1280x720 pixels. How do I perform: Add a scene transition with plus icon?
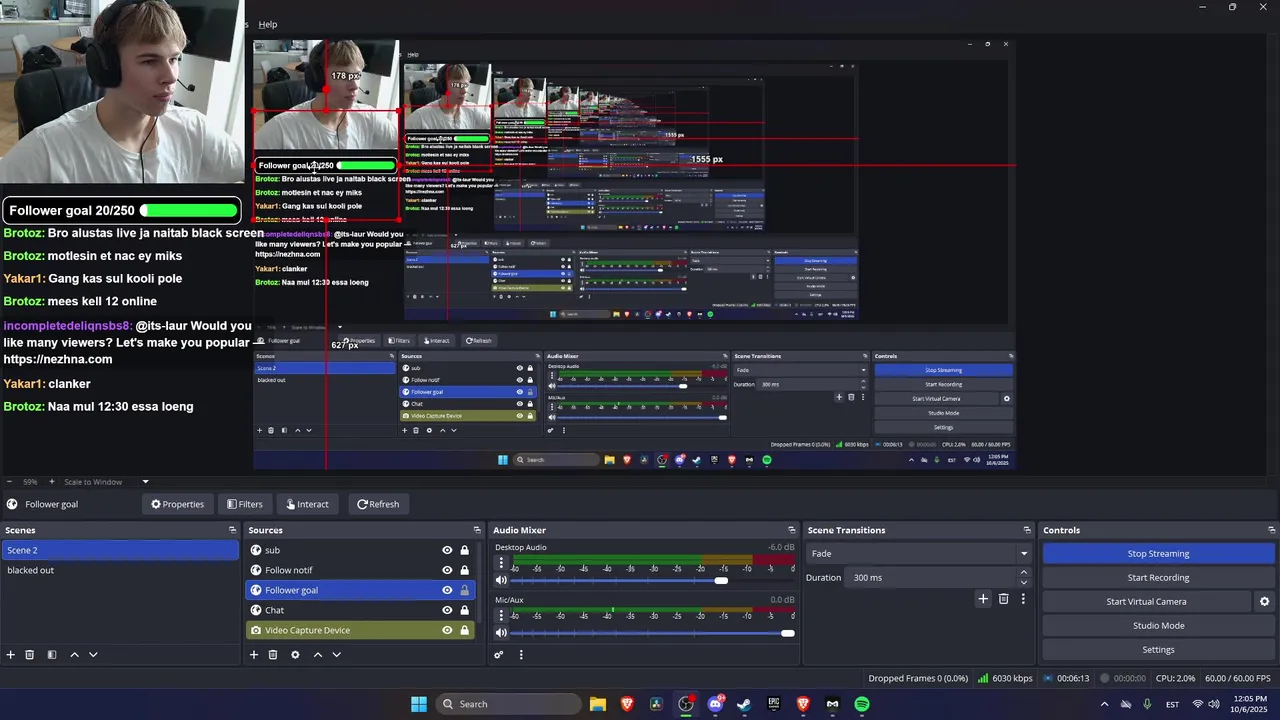[983, 599]
